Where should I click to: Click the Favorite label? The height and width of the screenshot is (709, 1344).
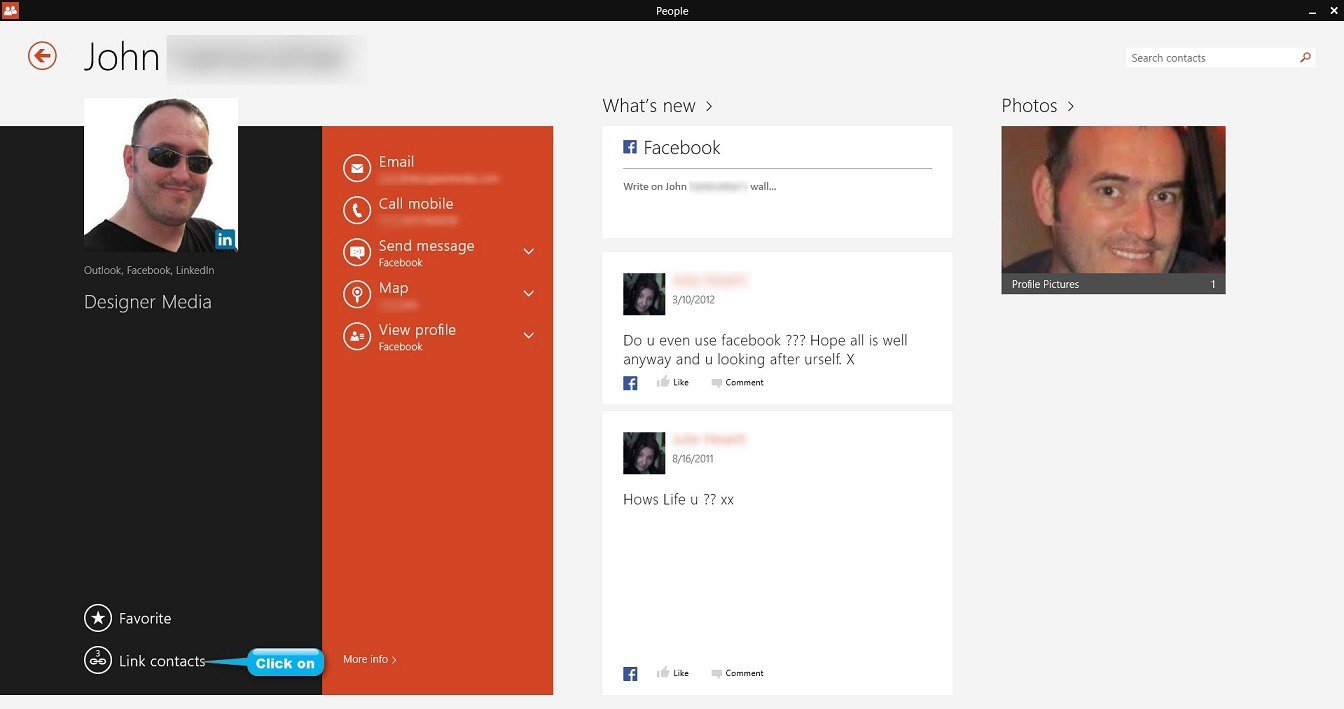coord(145,618)
